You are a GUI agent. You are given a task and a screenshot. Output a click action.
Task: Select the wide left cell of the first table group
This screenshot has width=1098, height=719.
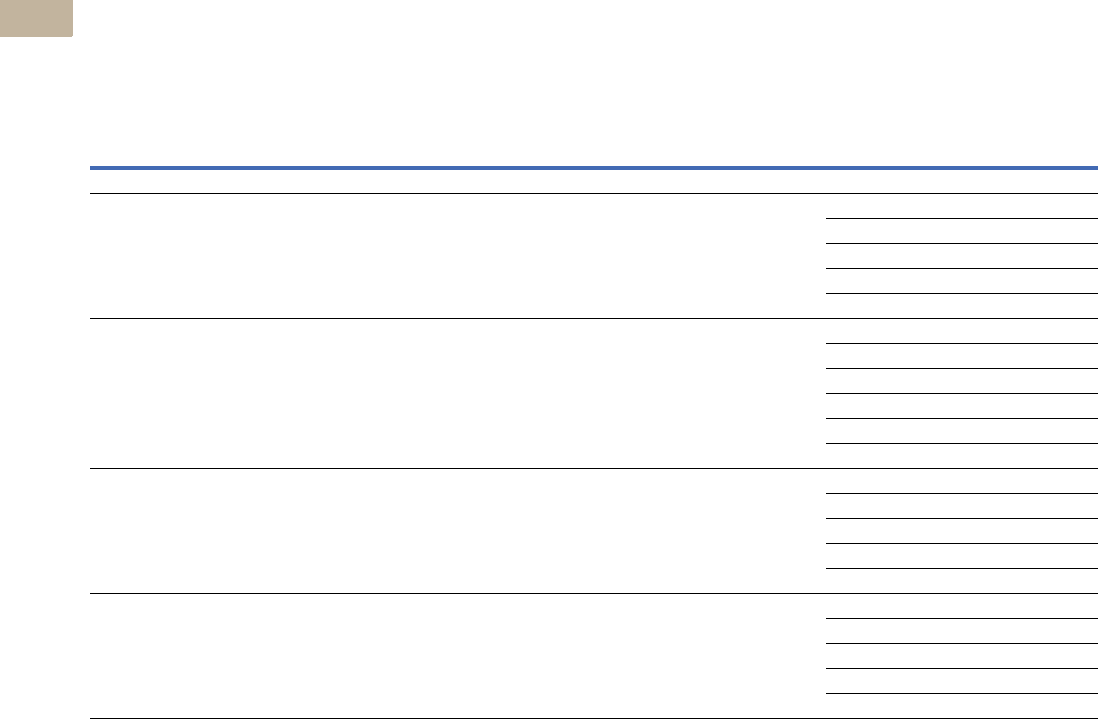pos(458,256)
